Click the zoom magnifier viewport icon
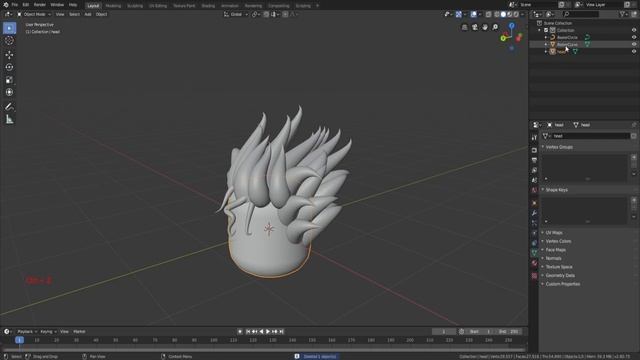The image size is (640, 360). pyautogui.click(x=495, y=27)
